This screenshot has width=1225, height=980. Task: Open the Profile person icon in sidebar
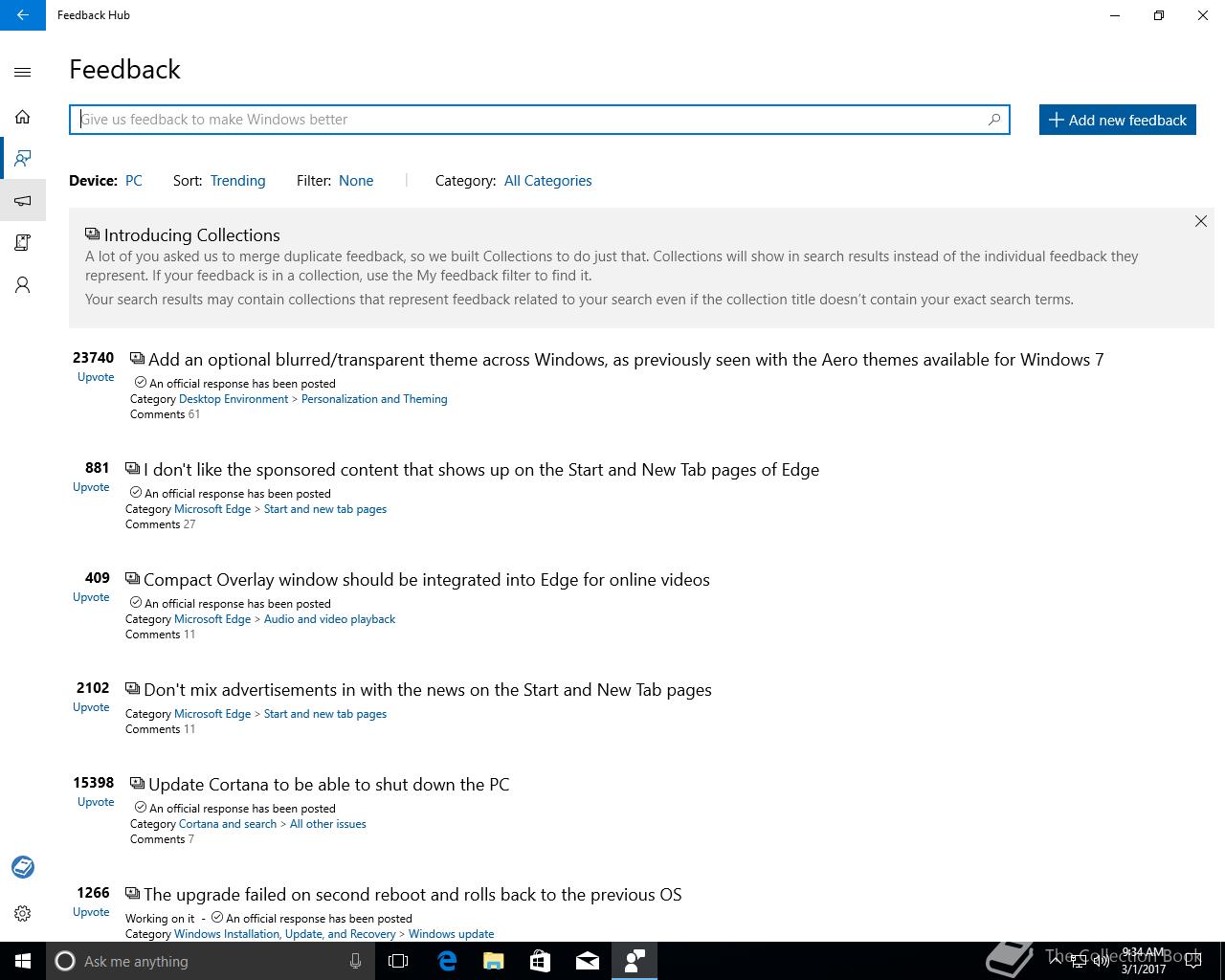pos(23,284)
